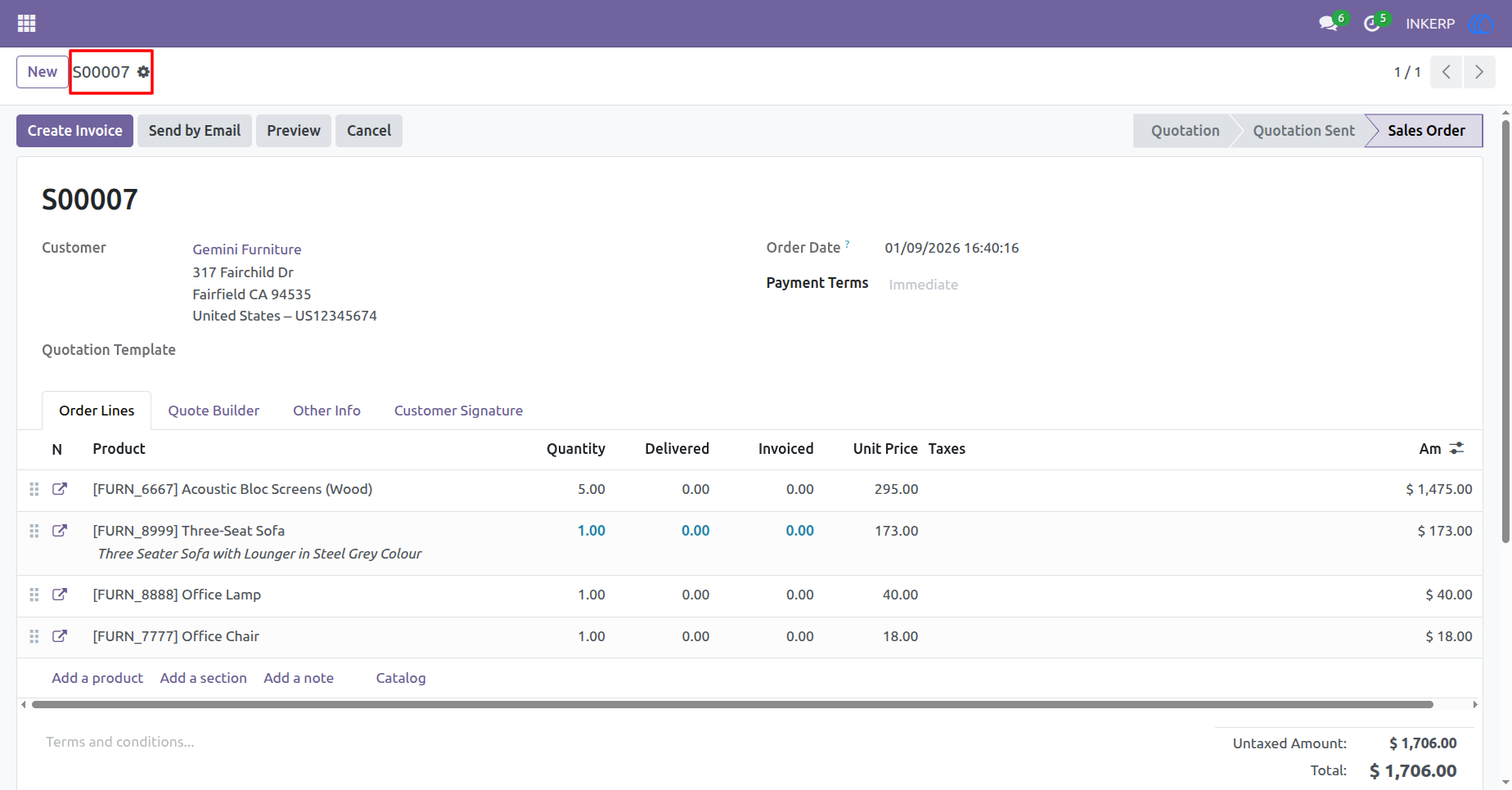1512x790 pixels.
Task: Select the Quotation status stage
Action: click(1185, 131)
